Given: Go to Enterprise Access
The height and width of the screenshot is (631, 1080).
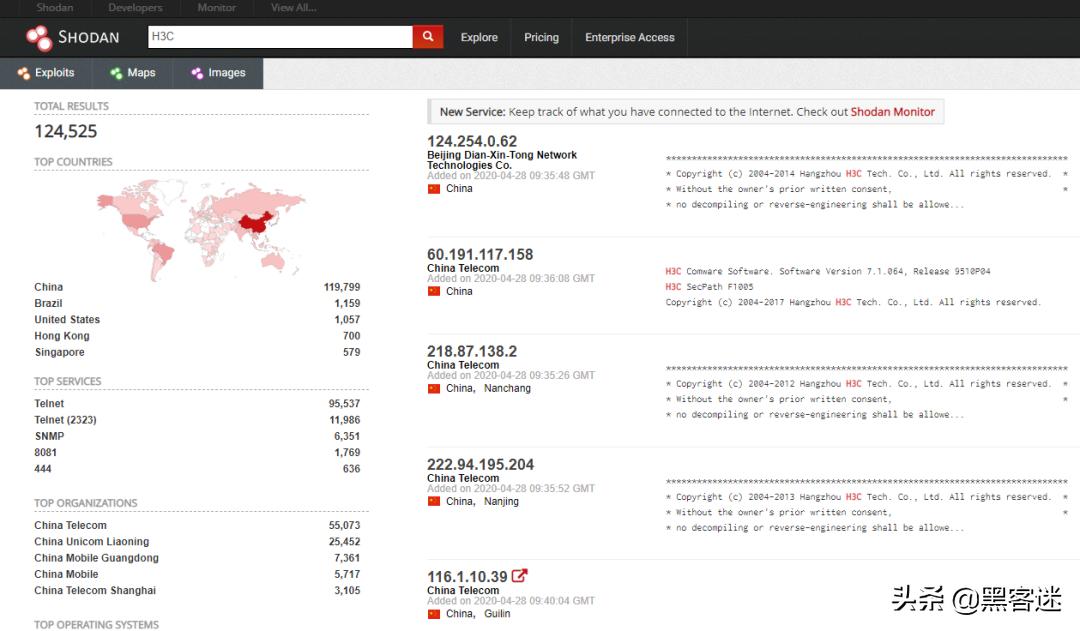Looking at the screenshot, I should (x=629, y=38).
